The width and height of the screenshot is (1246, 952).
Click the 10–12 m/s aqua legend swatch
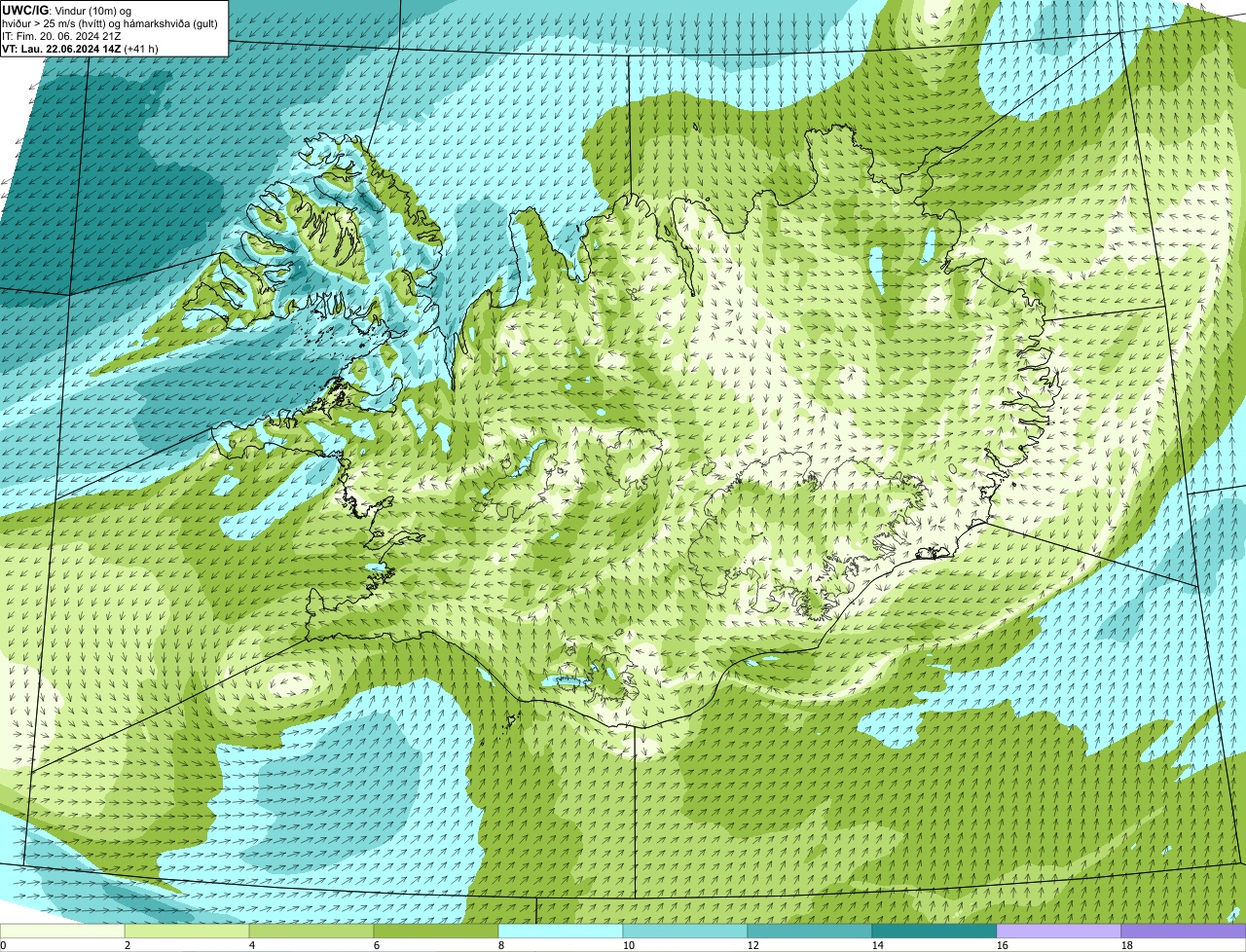[685, 932]
